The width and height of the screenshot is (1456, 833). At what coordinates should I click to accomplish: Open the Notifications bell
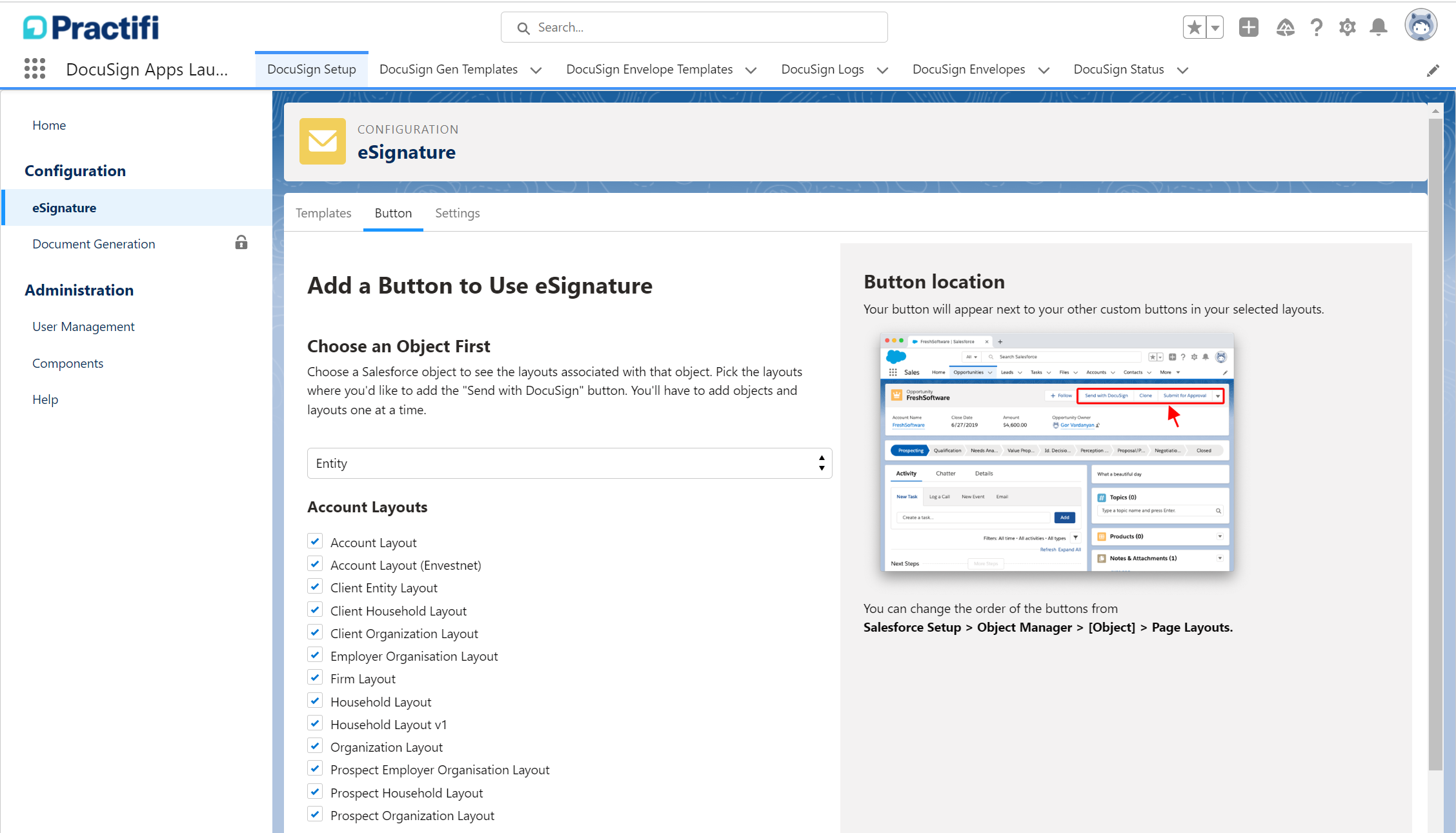click(x=1379, y=27)
